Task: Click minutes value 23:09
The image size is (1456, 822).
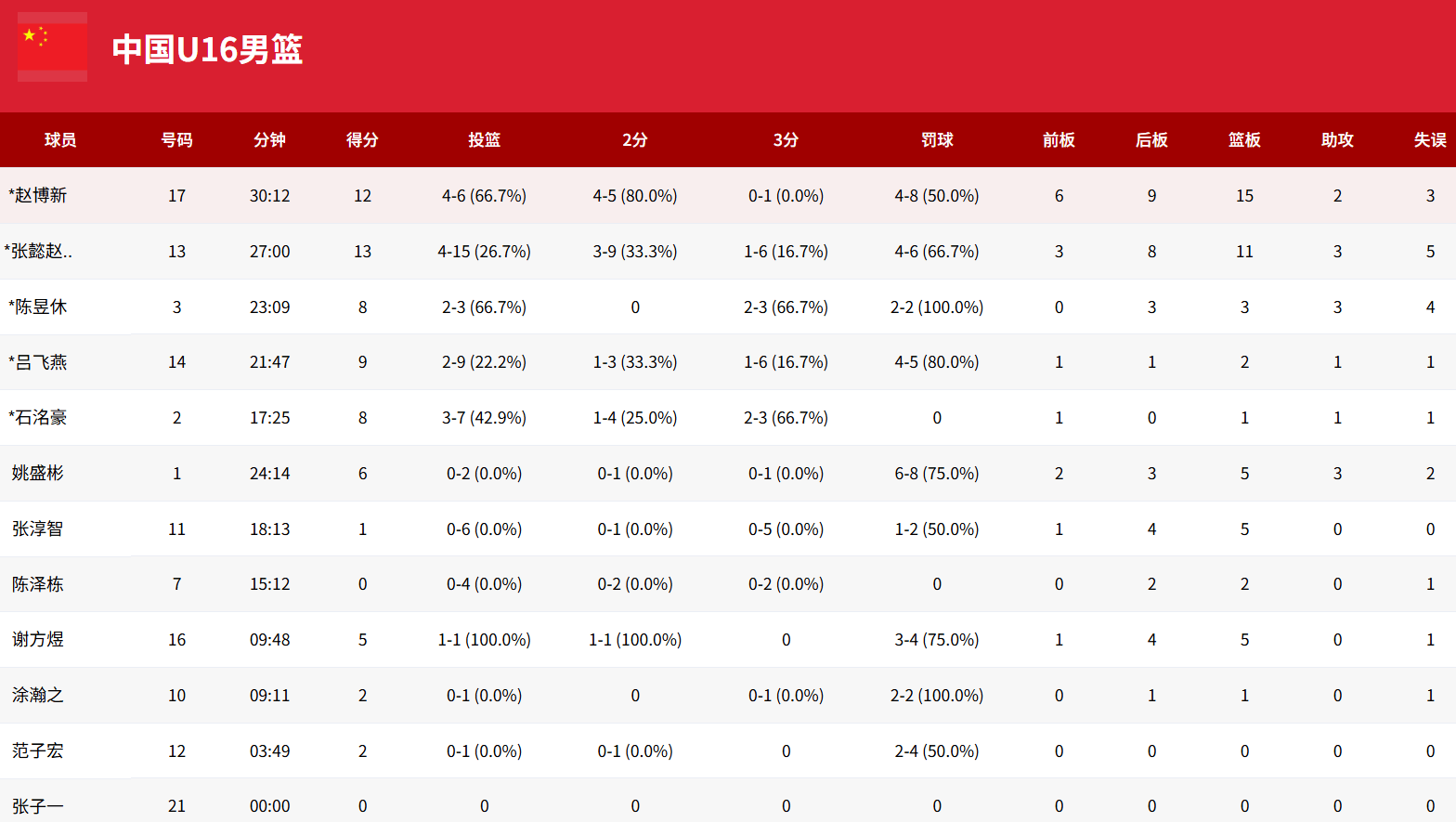Action: point(269,307)
